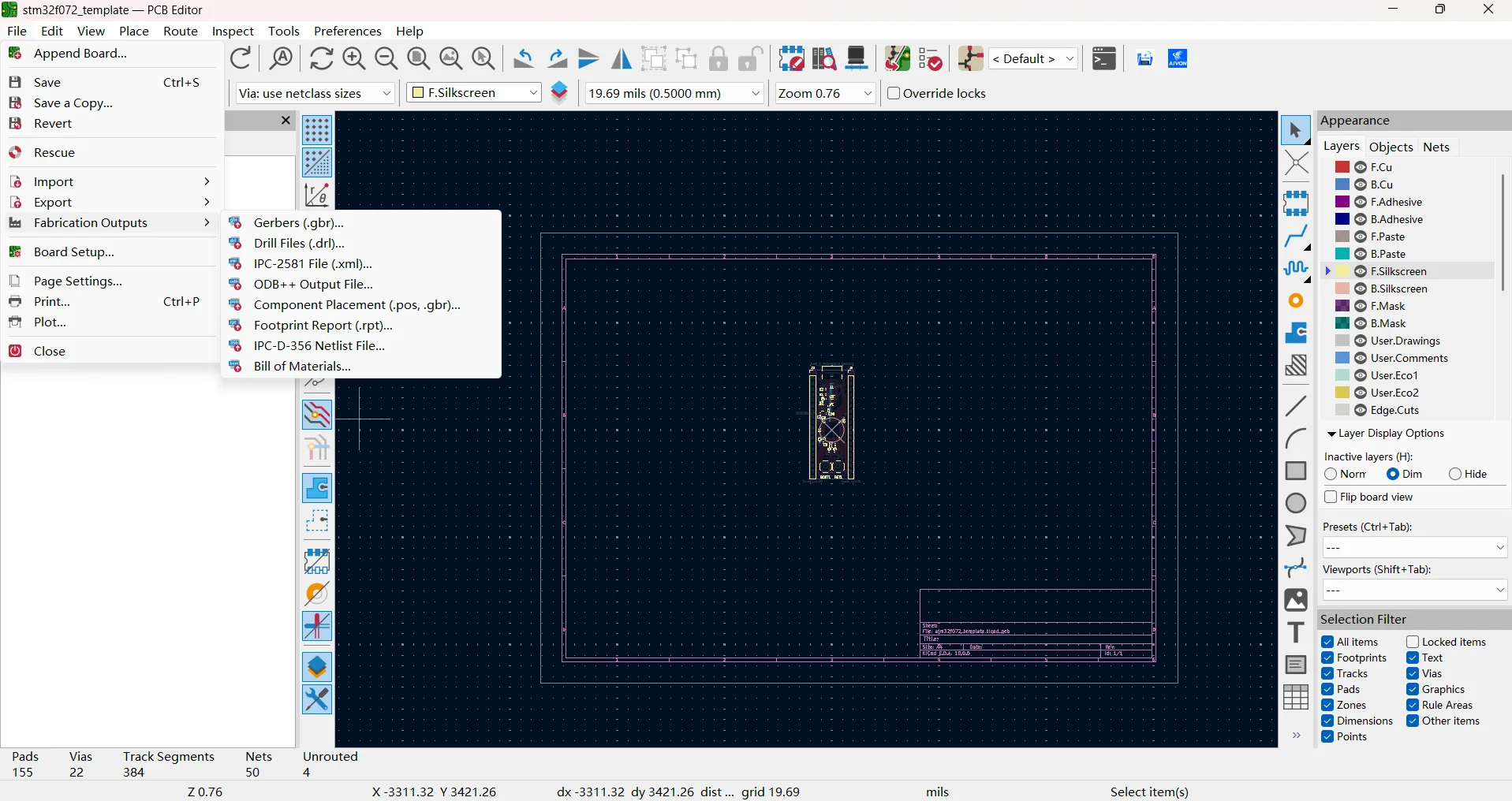Screen dimensions: 1512x801
Task: Click the layer pair selector icon
Action: coord(559,93)
